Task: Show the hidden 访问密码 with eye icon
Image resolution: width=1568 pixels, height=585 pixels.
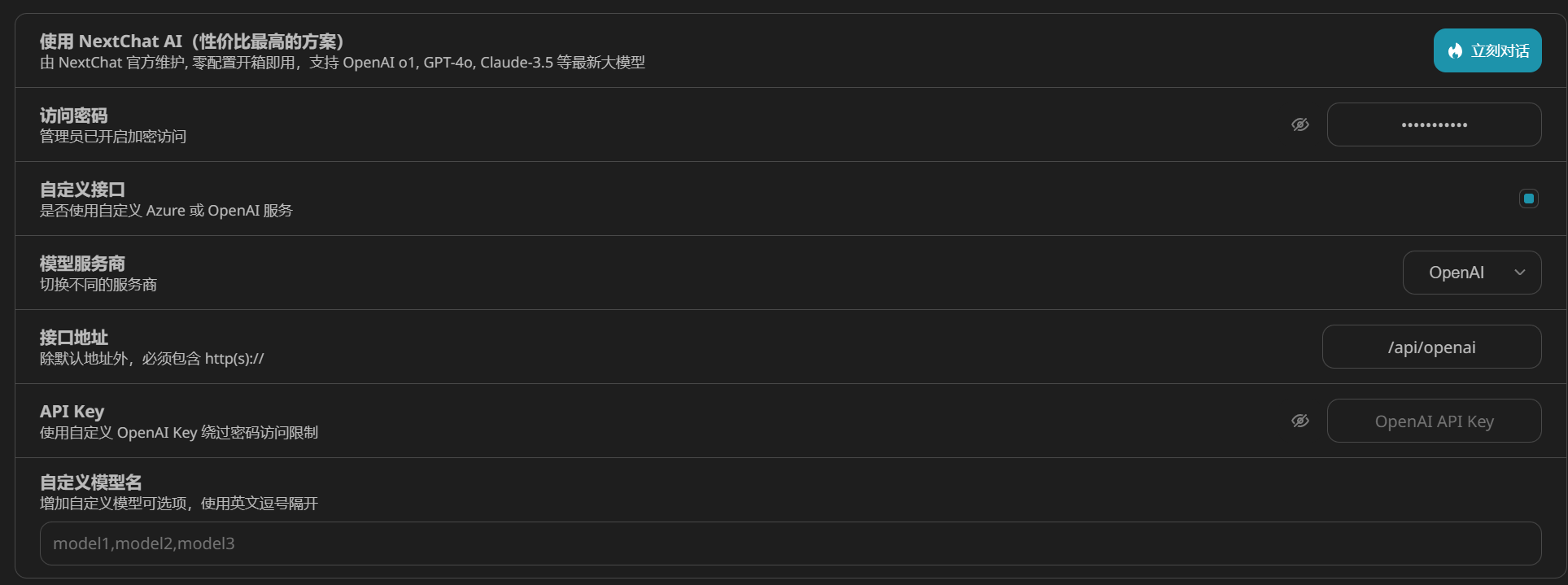Action: (x=1300, y=124)
